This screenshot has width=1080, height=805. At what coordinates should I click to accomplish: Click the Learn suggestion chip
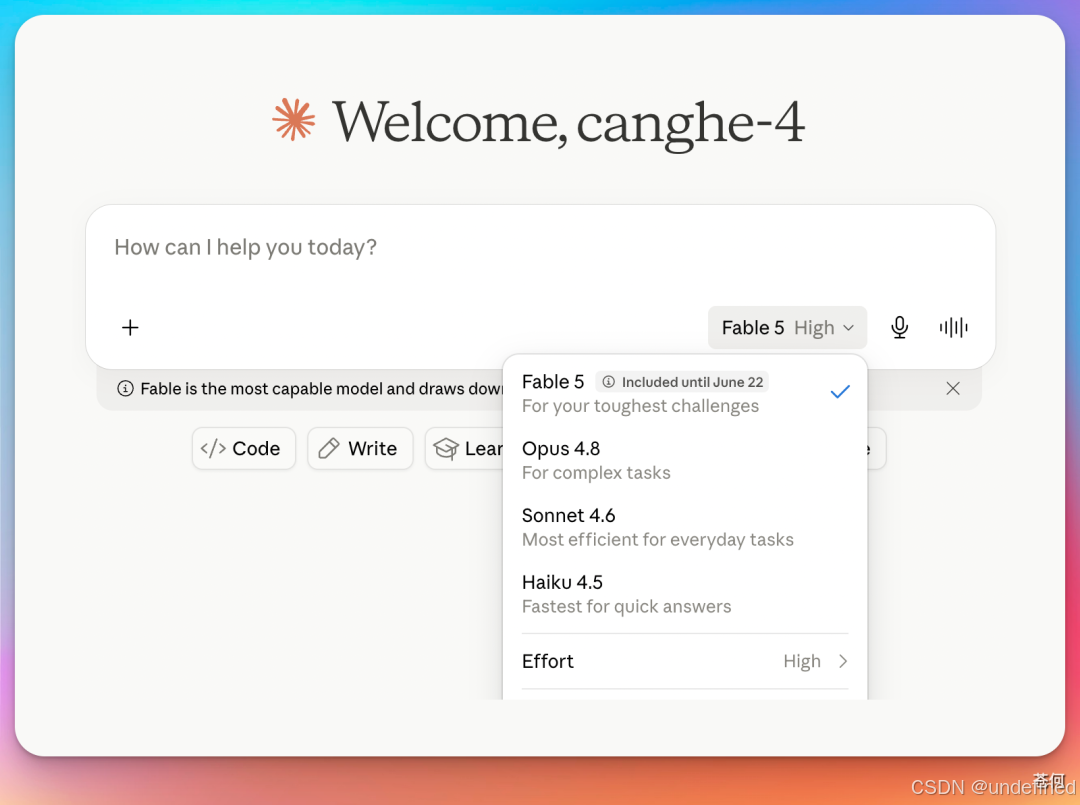click(x=465, y=448)
